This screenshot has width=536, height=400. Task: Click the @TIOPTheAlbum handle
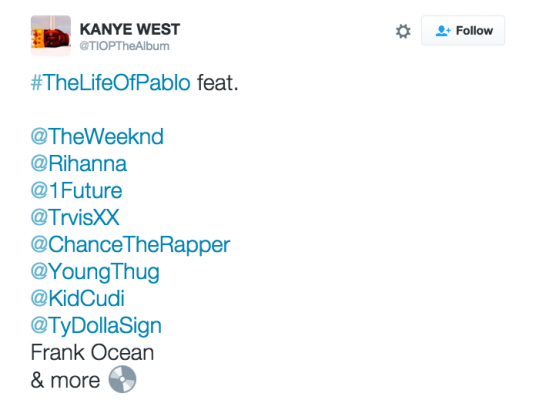click(x=124, y=46)
